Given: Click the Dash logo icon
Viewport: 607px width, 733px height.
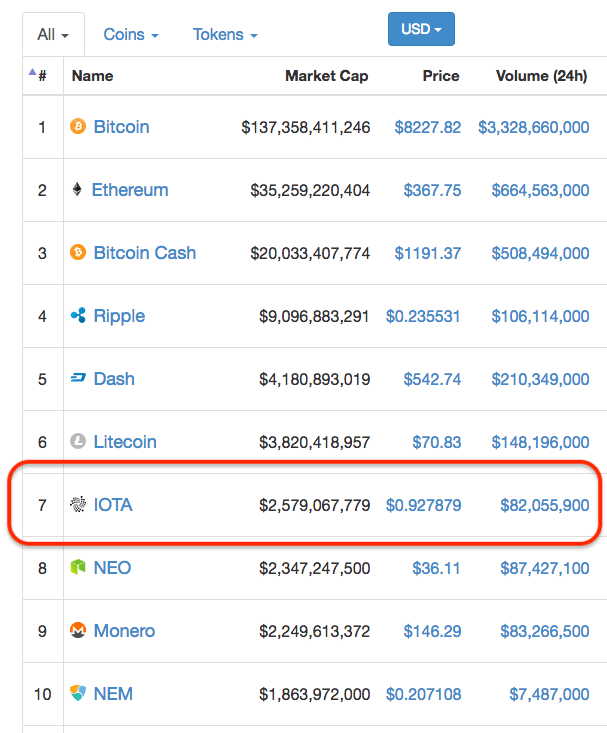Looking at the screenshot, I should click(78, 379).
